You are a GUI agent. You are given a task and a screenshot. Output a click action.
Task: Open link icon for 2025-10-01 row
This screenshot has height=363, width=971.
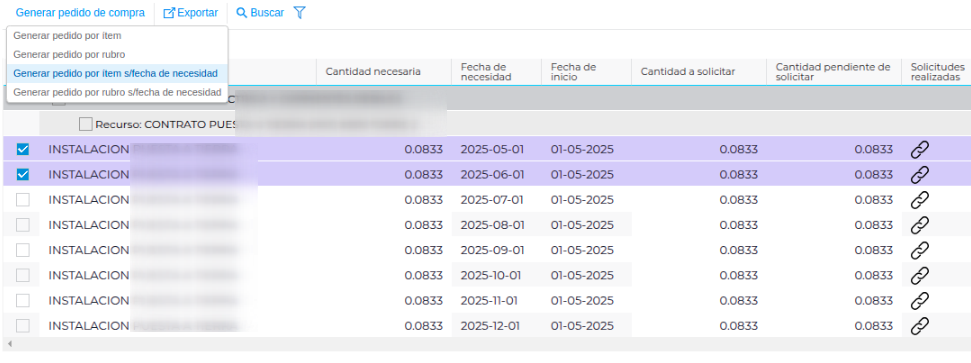pyautogui.click(x=920, y=275)
